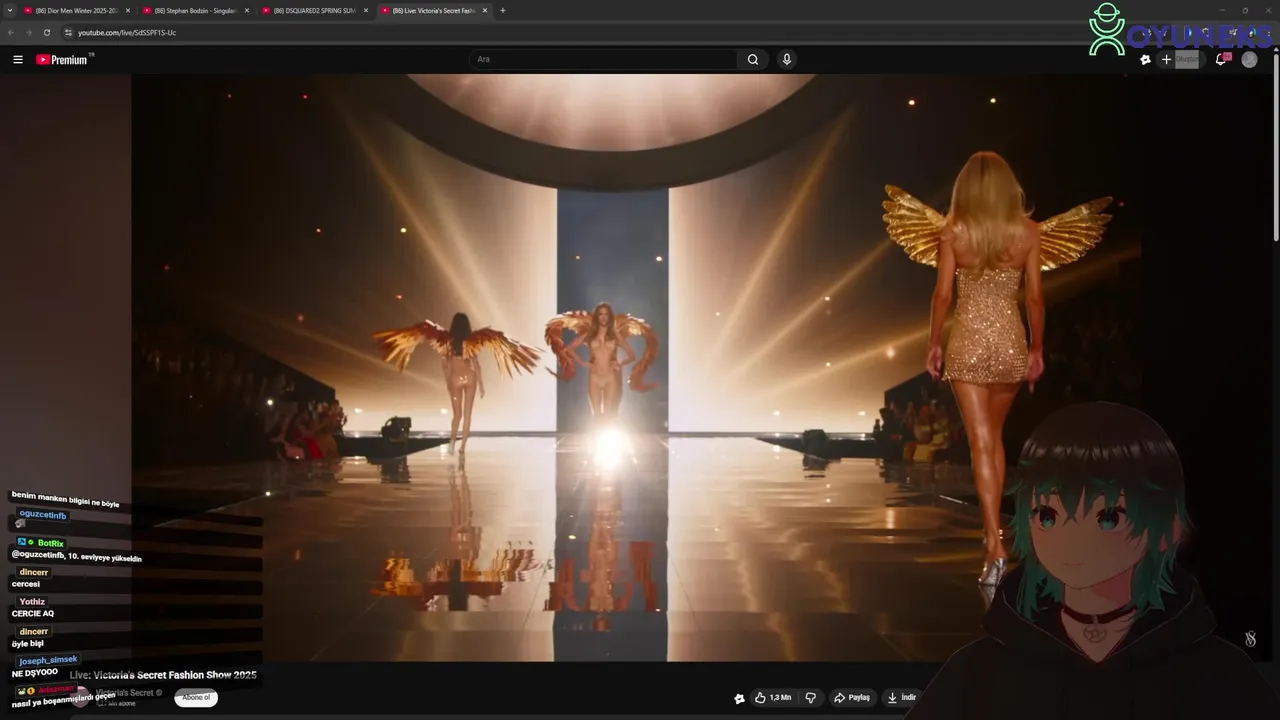
Task: Reload the page with refresh icon
Action: 47,33
